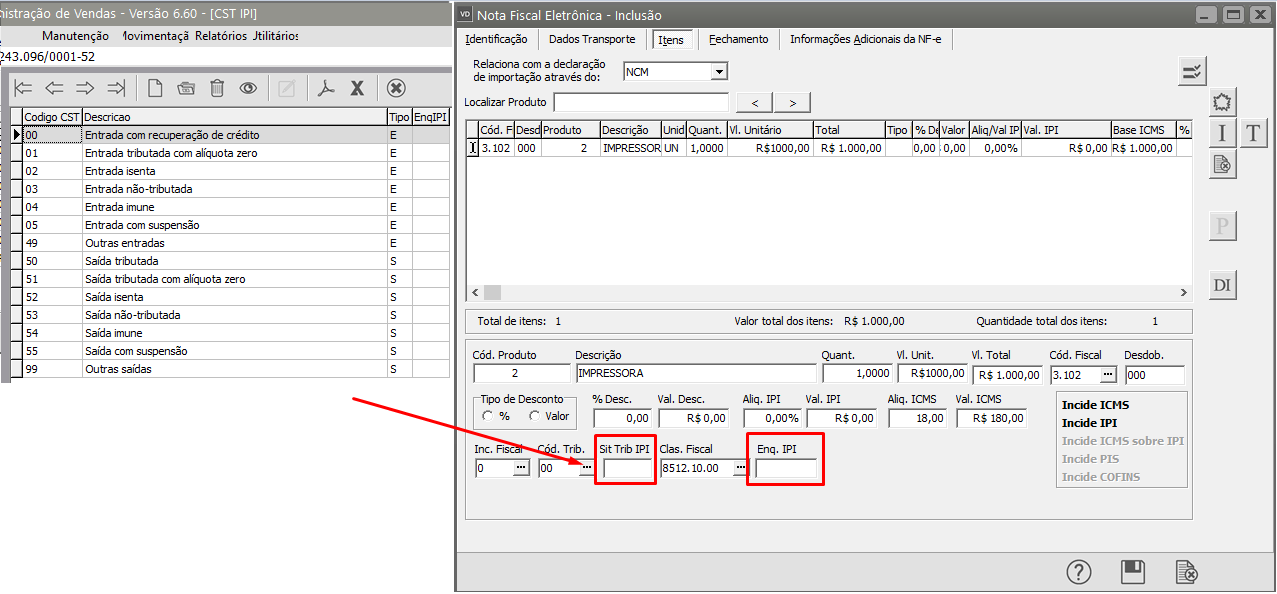Click the previous product '<' button
1277x594 pixels.
[755, 103]
